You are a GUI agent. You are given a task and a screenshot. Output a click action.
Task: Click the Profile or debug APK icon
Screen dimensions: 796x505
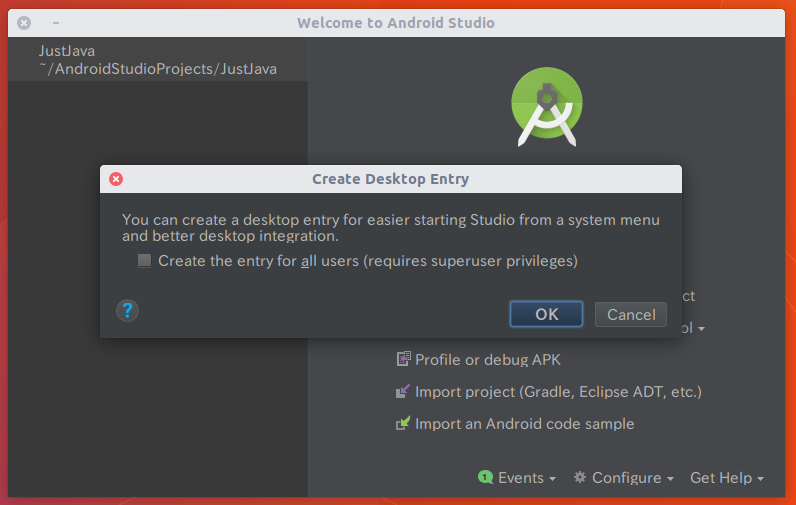(403, 359)
